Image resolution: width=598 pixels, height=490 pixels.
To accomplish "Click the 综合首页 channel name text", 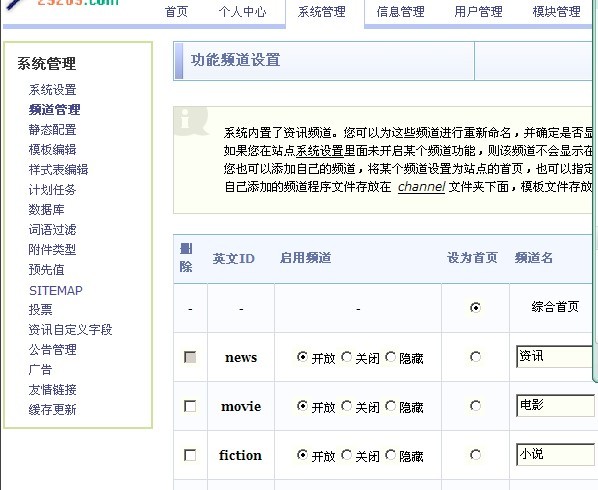I will tap(555, 307).
